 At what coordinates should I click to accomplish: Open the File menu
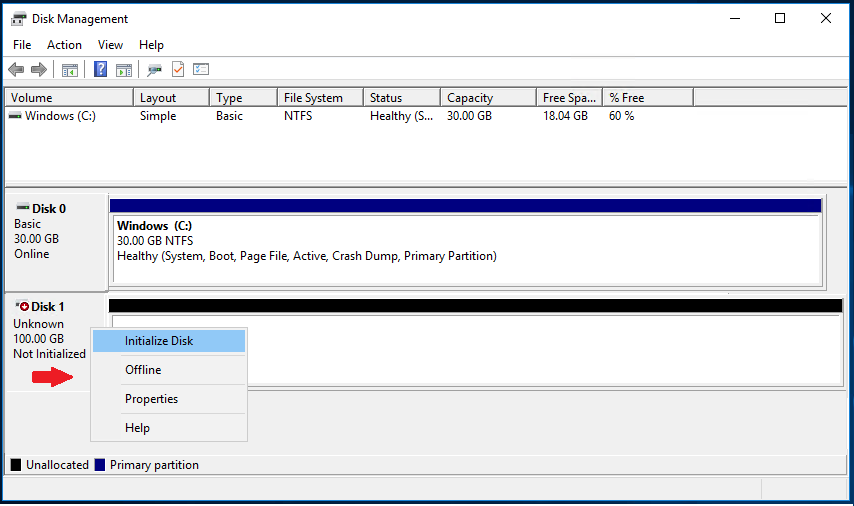(x=22, y=45)
